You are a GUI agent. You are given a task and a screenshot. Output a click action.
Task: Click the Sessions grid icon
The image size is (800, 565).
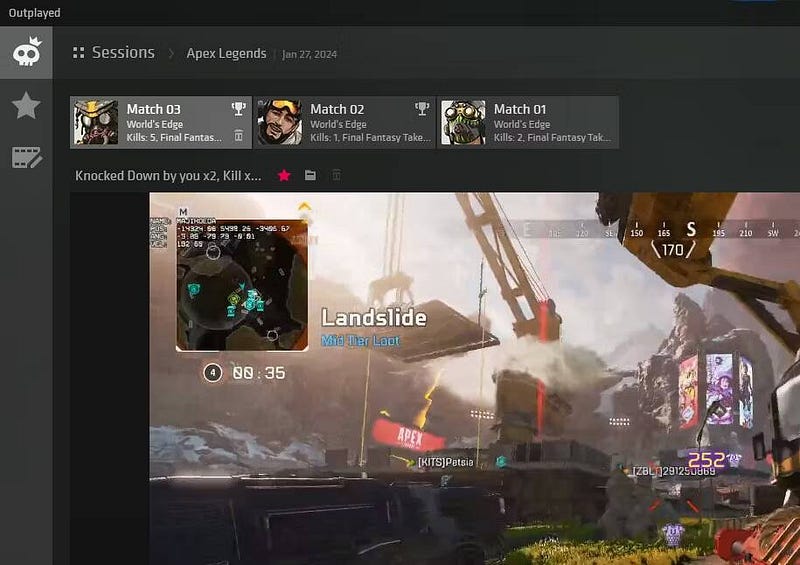pyautogui.click(x=79, y=53)
